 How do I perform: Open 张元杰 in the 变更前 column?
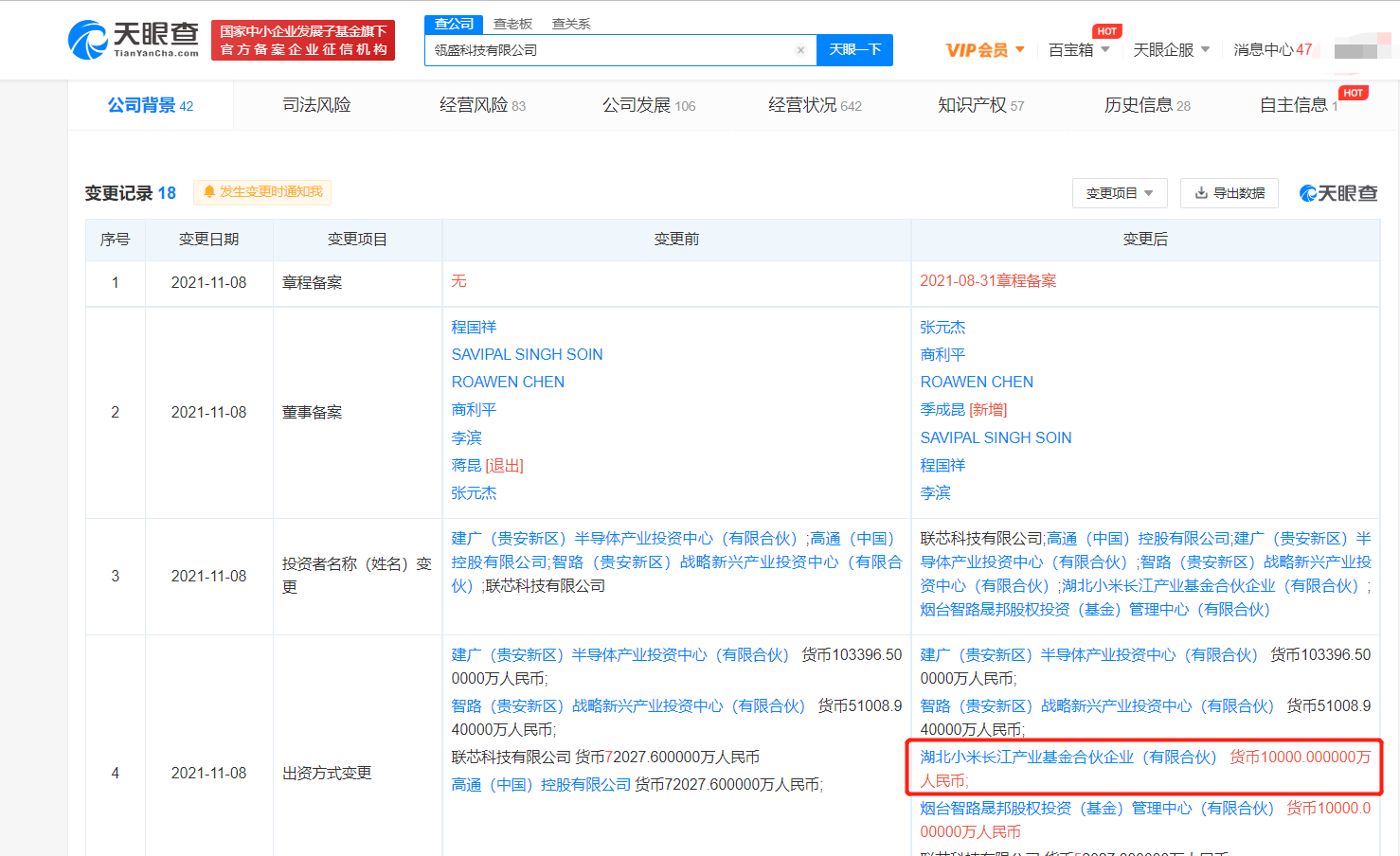coord(474,493)
